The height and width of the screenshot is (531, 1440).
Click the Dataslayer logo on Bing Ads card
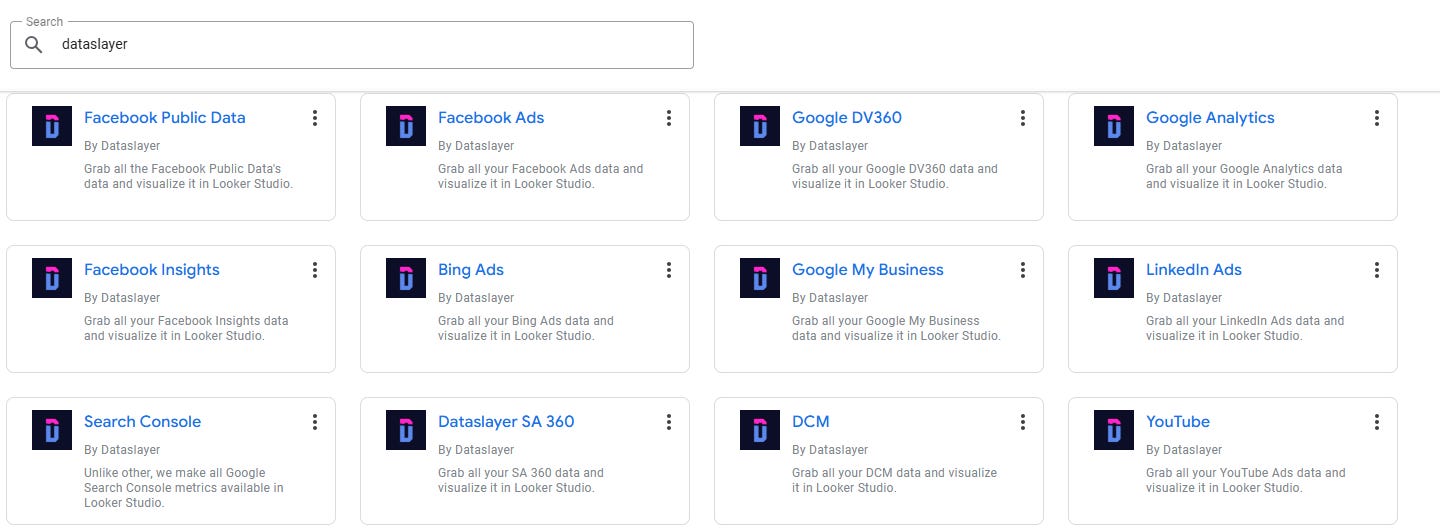point(406,278)
